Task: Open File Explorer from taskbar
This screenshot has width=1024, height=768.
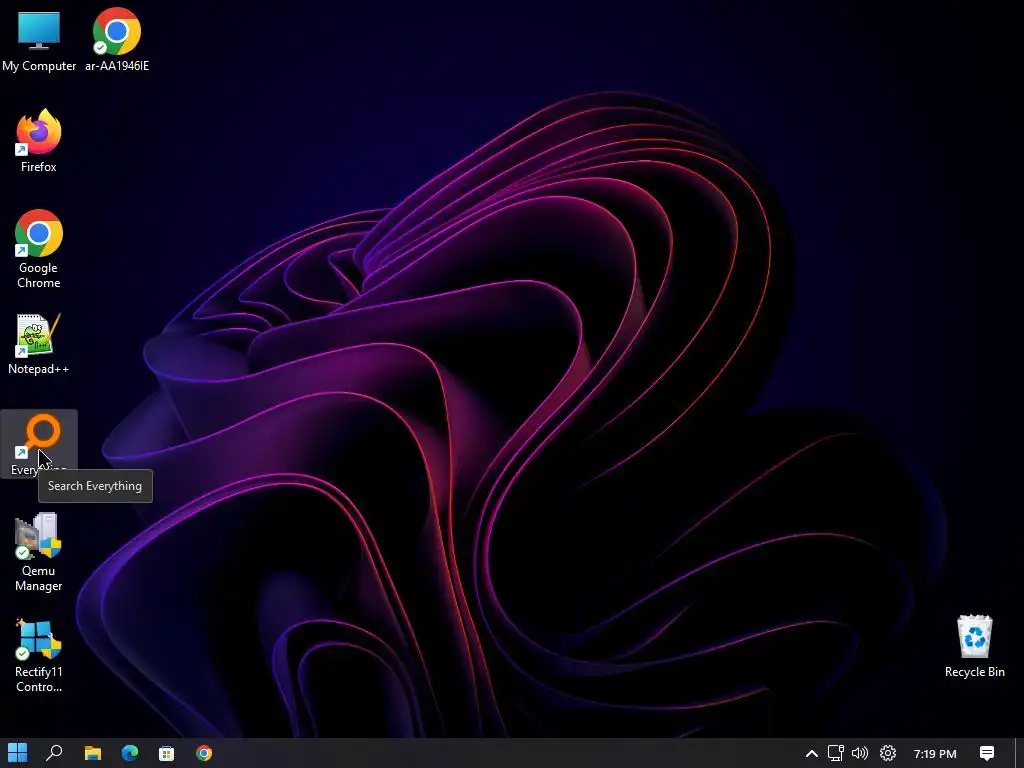Action: 93,753
